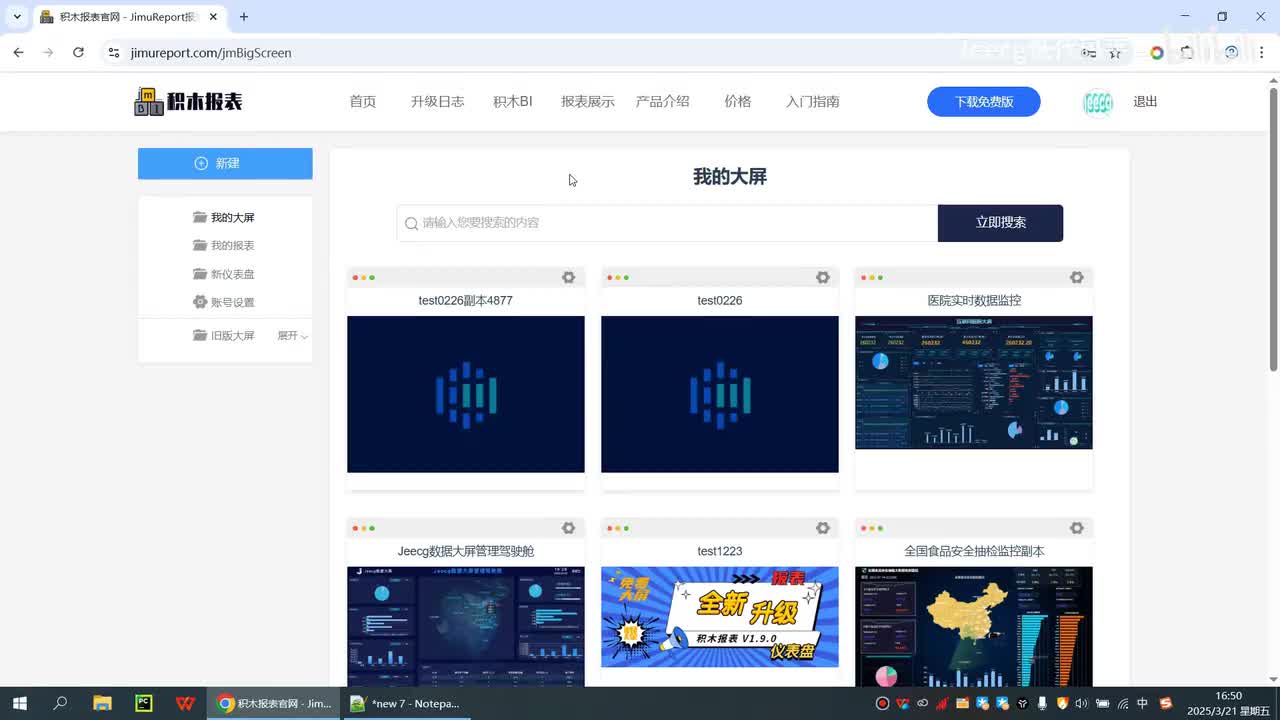Expand the 旧版大屏 section with 展开
Screen dimensions: 1280x720
292,336
